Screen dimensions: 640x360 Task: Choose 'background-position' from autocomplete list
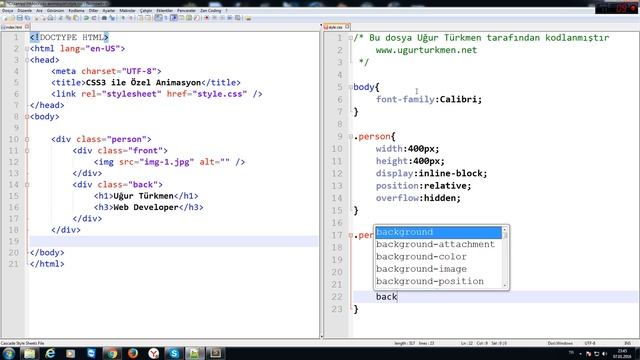[x=438, y=281]
